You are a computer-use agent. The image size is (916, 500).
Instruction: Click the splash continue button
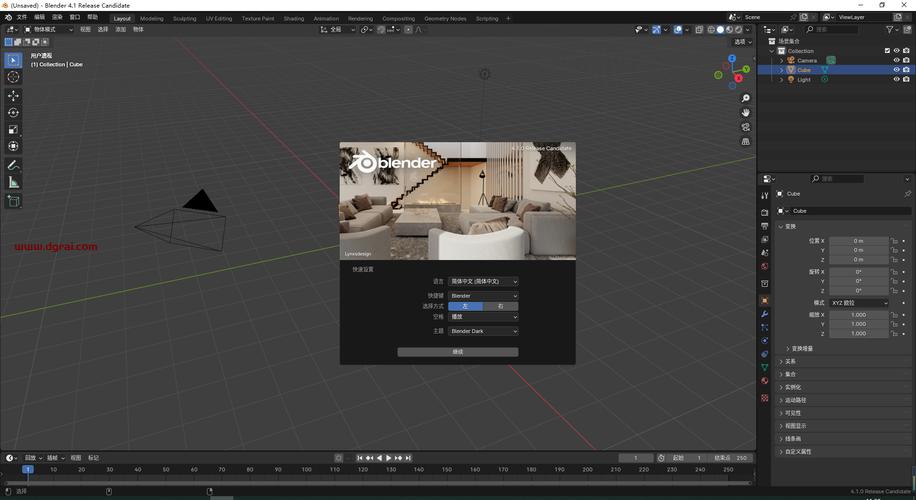pyautogui.click(x=458, y=352)
